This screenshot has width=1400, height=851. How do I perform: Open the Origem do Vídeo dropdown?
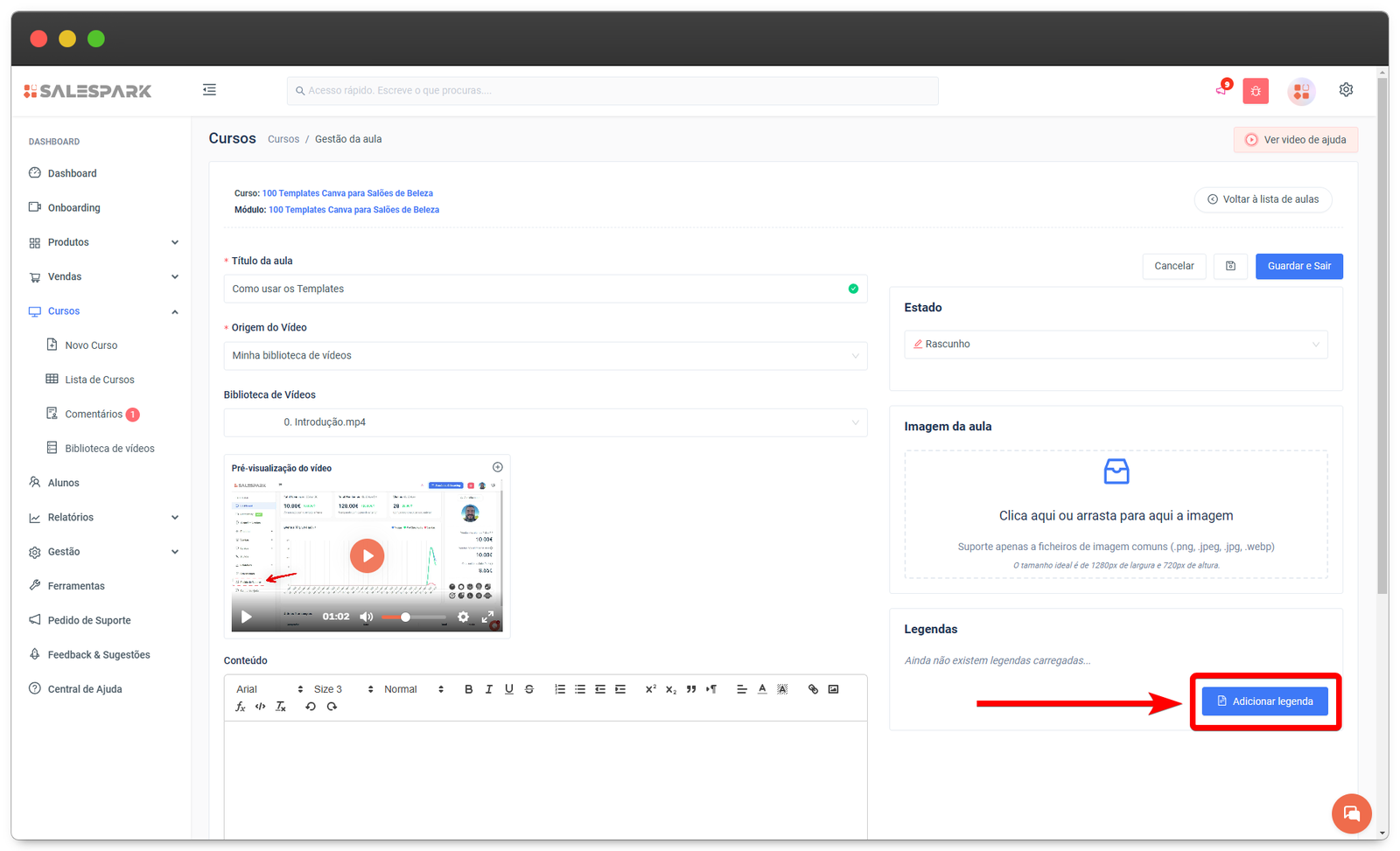point(544,356)
